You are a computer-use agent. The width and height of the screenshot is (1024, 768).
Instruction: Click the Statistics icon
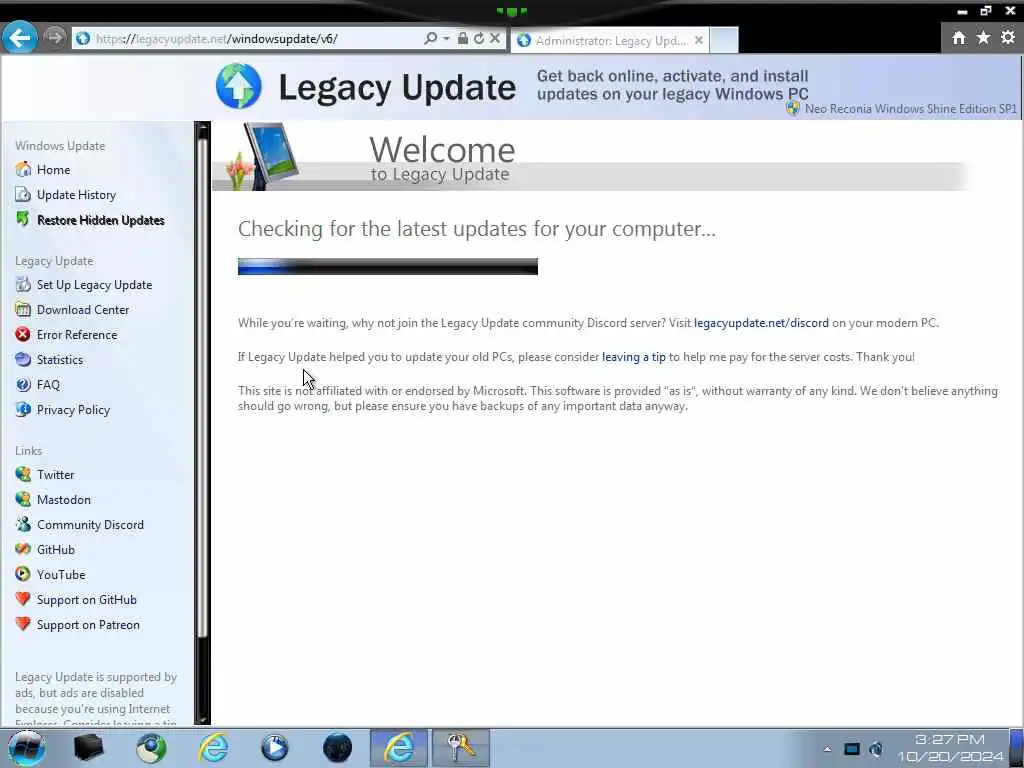tap(23, 359)
